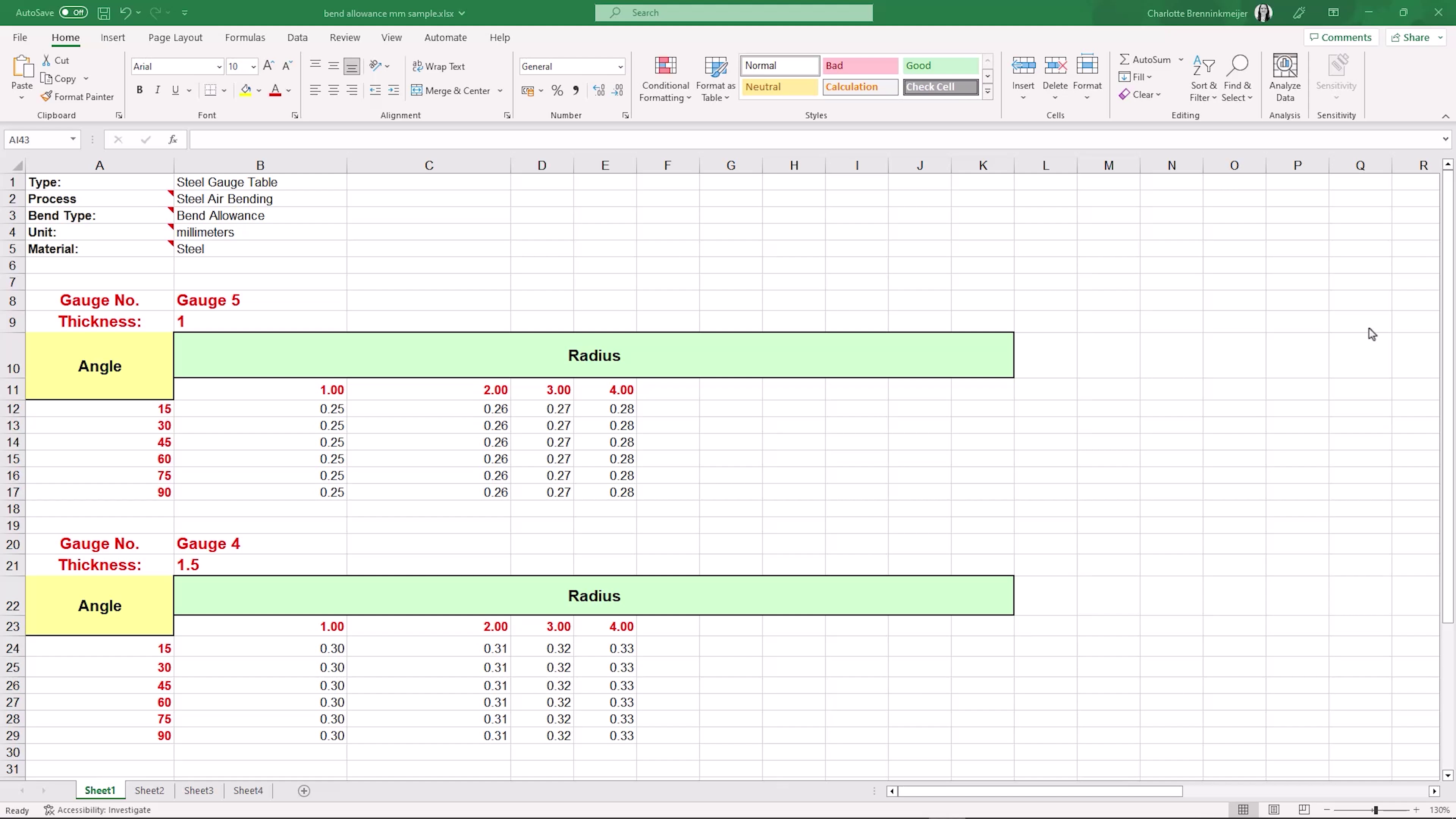
Task: Open Conditional Formatting
Action: pos(665,79)
